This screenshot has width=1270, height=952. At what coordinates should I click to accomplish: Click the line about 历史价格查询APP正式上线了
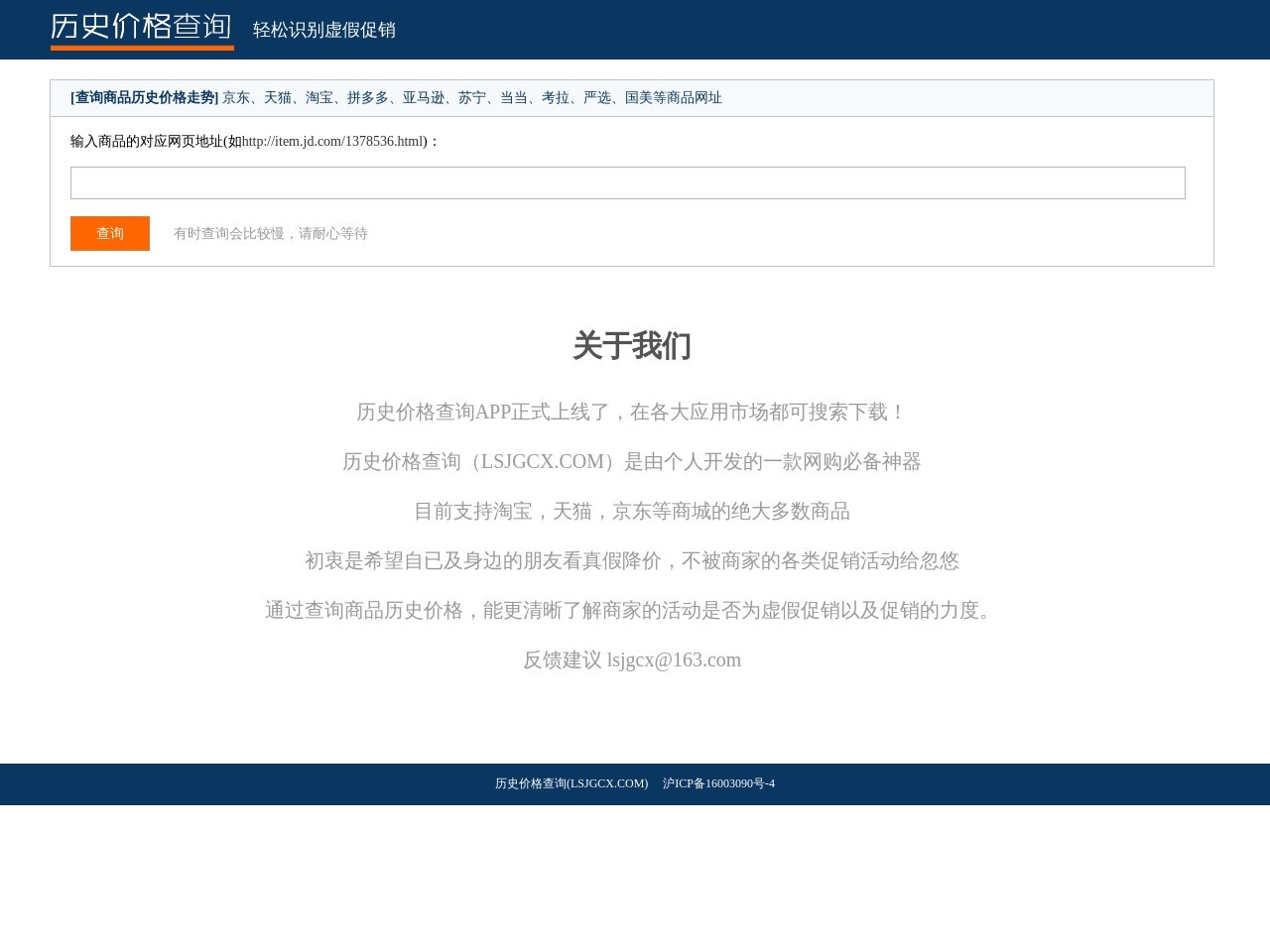click(632, 412)
